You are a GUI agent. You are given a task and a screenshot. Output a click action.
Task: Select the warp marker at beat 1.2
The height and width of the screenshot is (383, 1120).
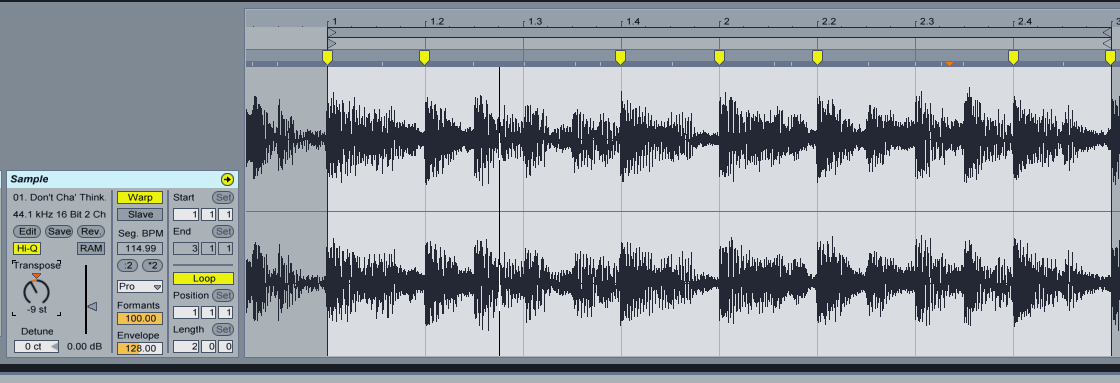(x=424, y=57)
